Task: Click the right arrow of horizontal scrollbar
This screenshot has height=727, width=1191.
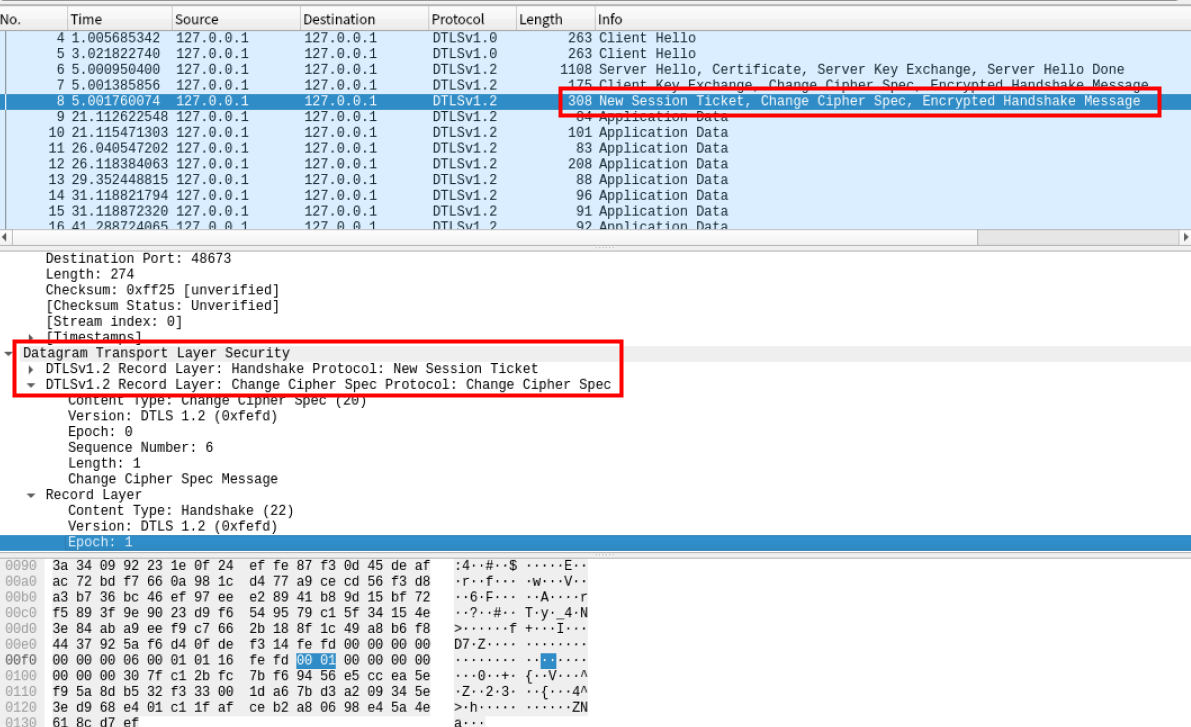Action: [1186, 237]
